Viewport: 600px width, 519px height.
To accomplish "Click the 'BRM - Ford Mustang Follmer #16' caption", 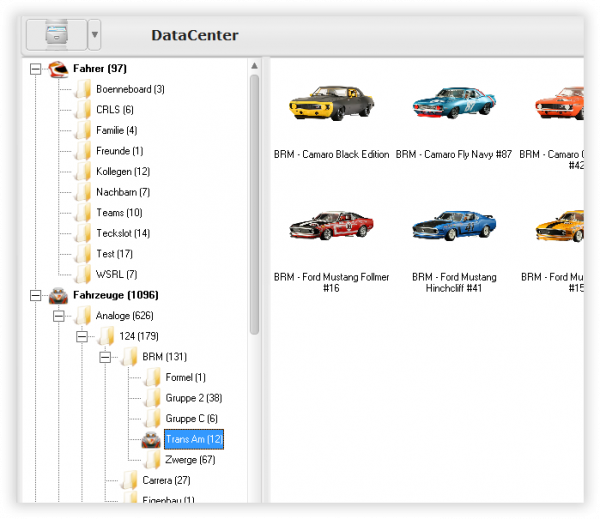I will [x=331, y=283].
